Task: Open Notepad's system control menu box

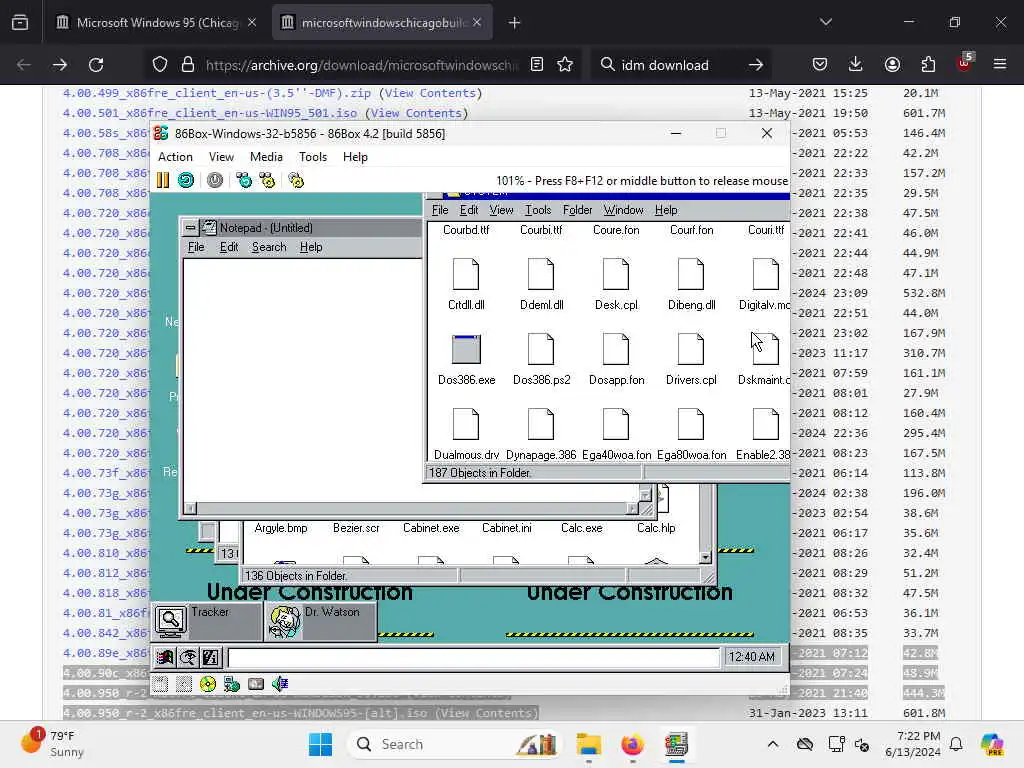Action: pos(190,227)
